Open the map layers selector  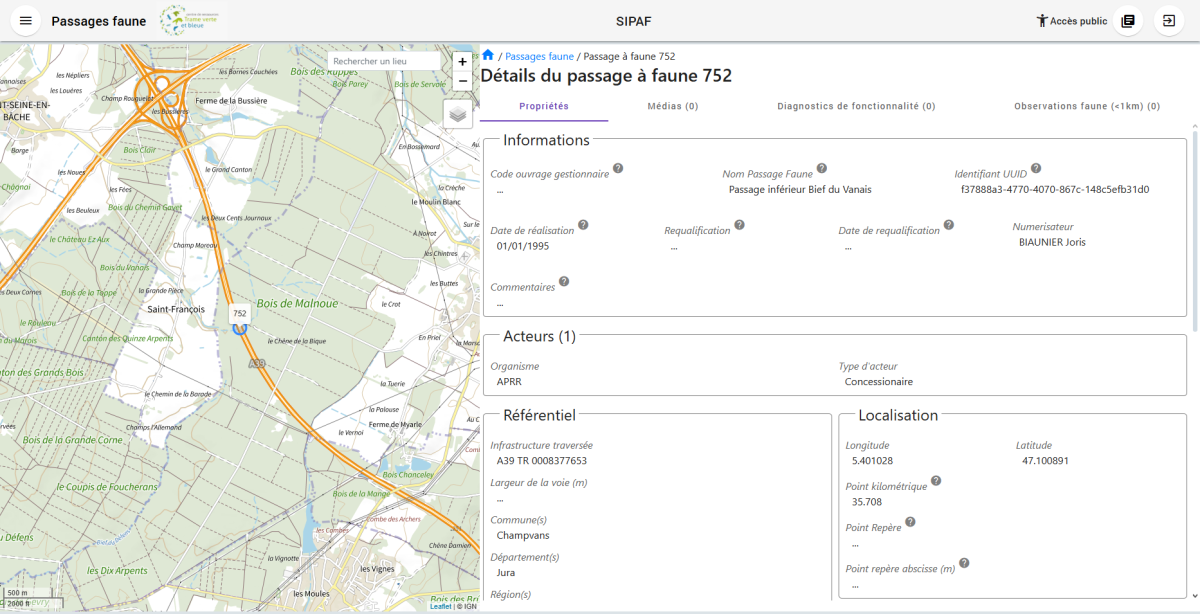pyautogui.click(x=458, y=114)
